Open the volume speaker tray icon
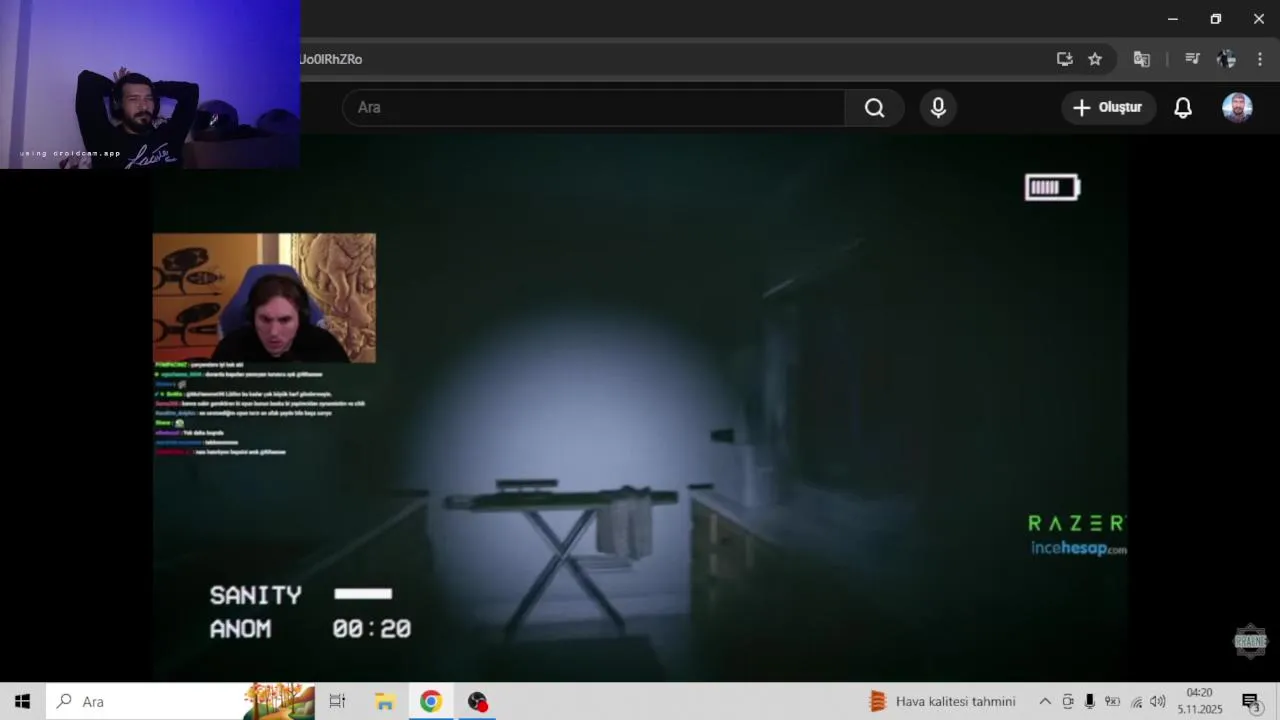The width and height of the screenshot is (1280, 720). click(1158, 701)
